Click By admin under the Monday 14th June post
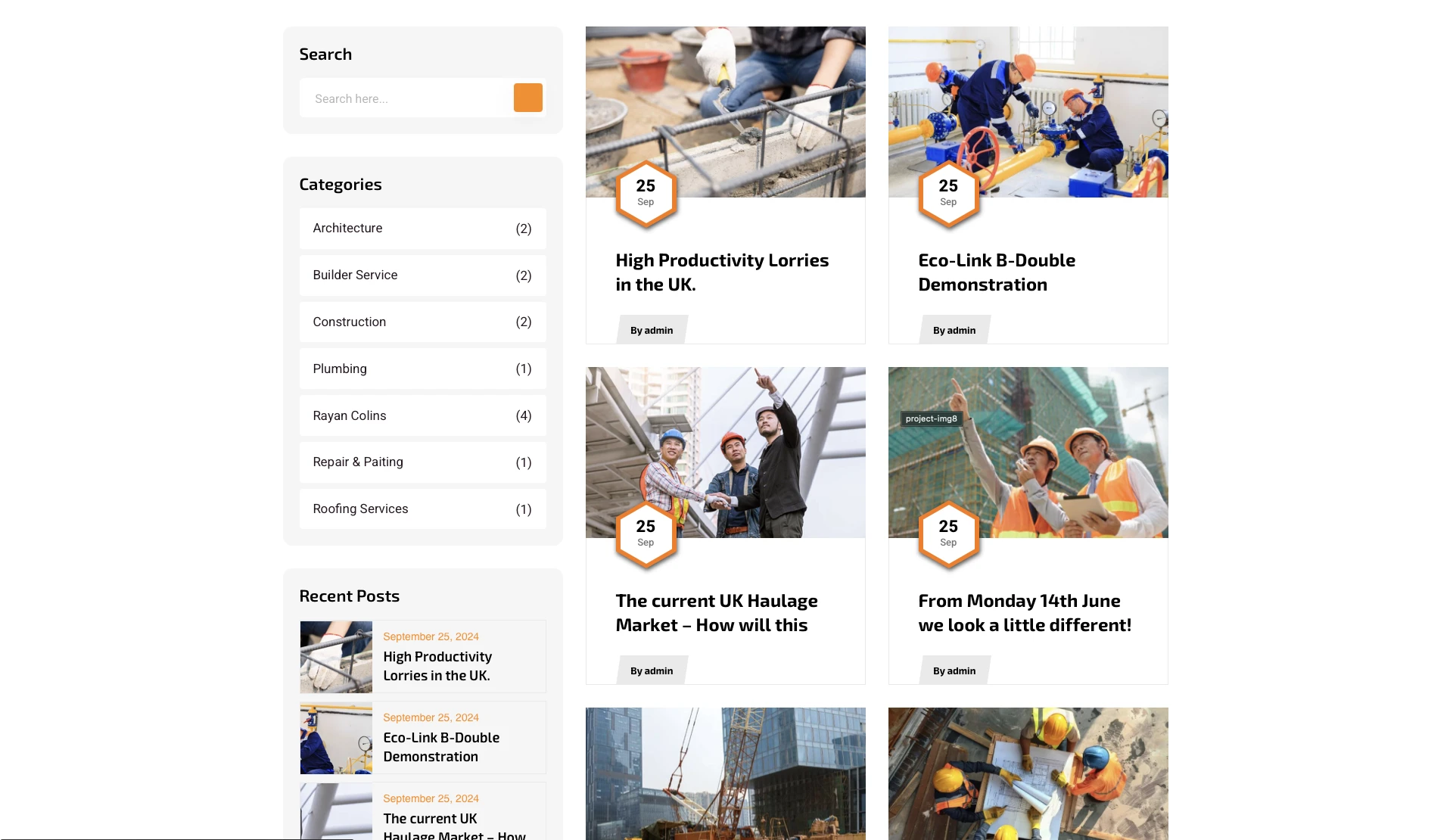The height and width of the screenshot is (840, 1453). (x=954, y=671)
